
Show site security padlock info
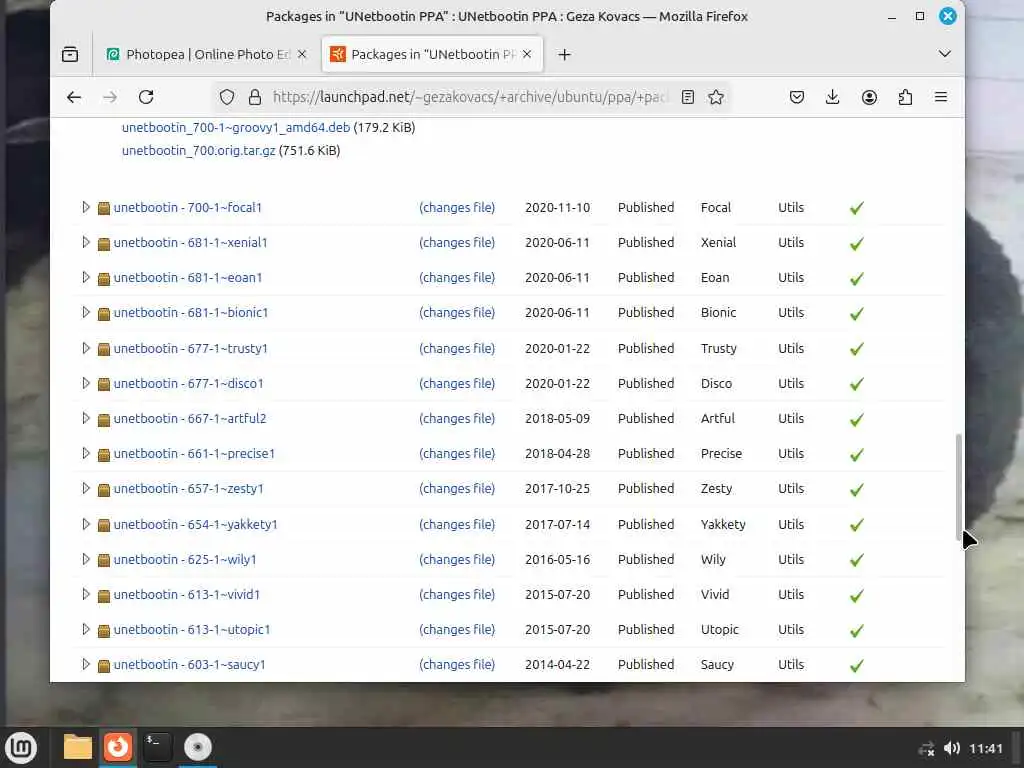255,97
